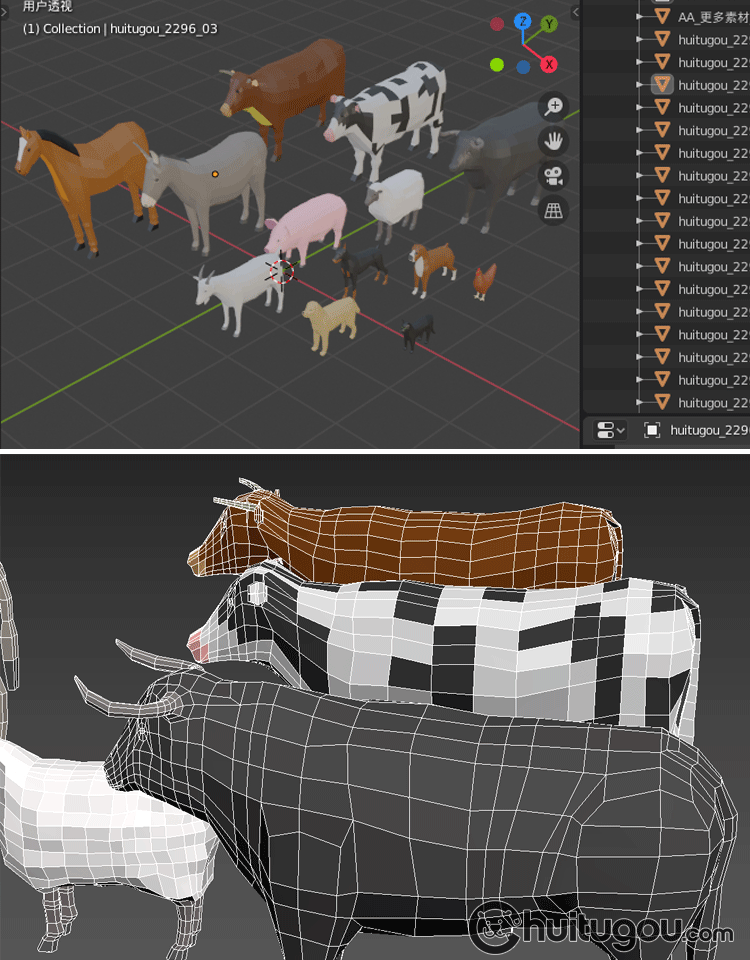Select the dark gray buffalo model
The width and height of the screenshot is (750, 960).
click(x=496, y=153)
